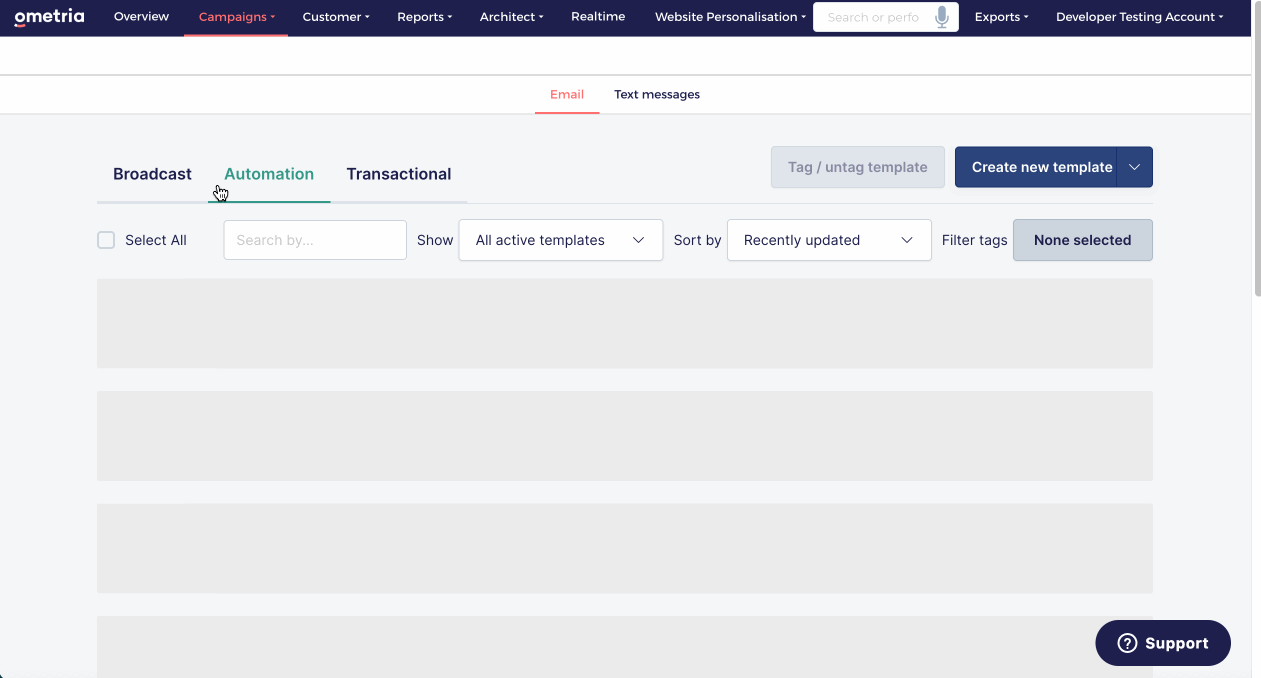Open the Campaigns menu
The width and height of the screenshot is (1261, 678).
237,17
